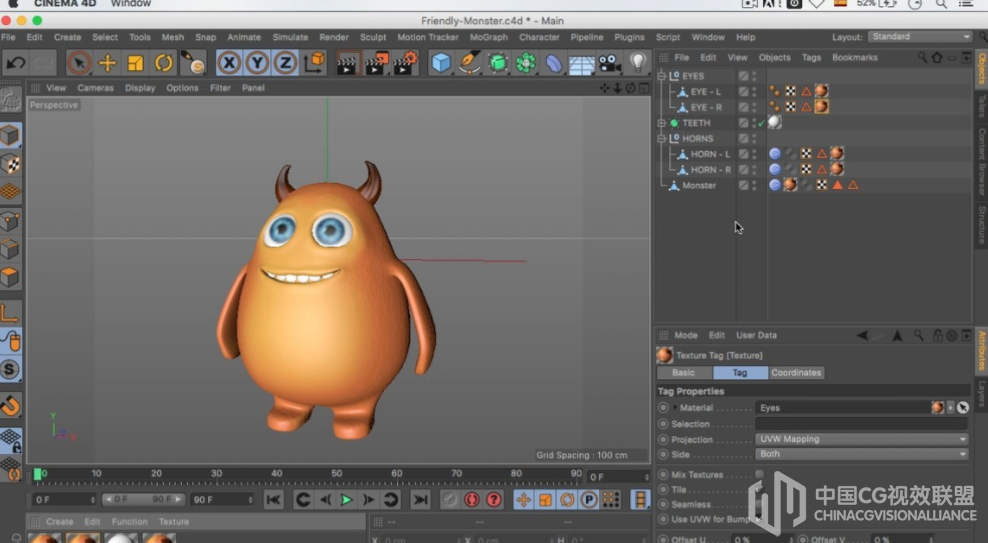Click the macOS Spotlight search icon

pos(941,4)
